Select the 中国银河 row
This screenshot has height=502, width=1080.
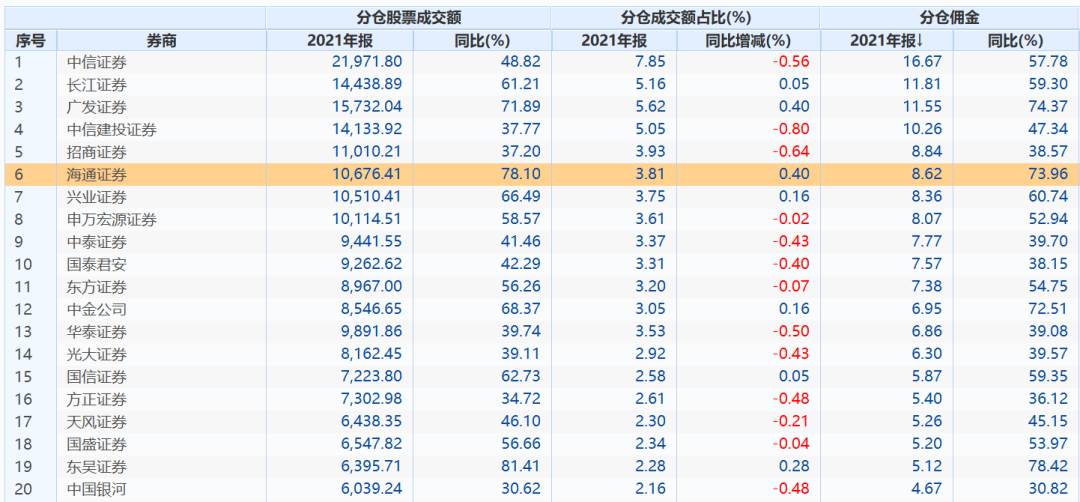[540, 490]
